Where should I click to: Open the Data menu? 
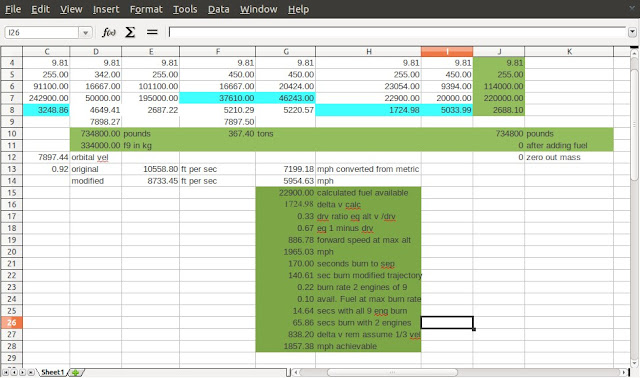pos(218,9)
